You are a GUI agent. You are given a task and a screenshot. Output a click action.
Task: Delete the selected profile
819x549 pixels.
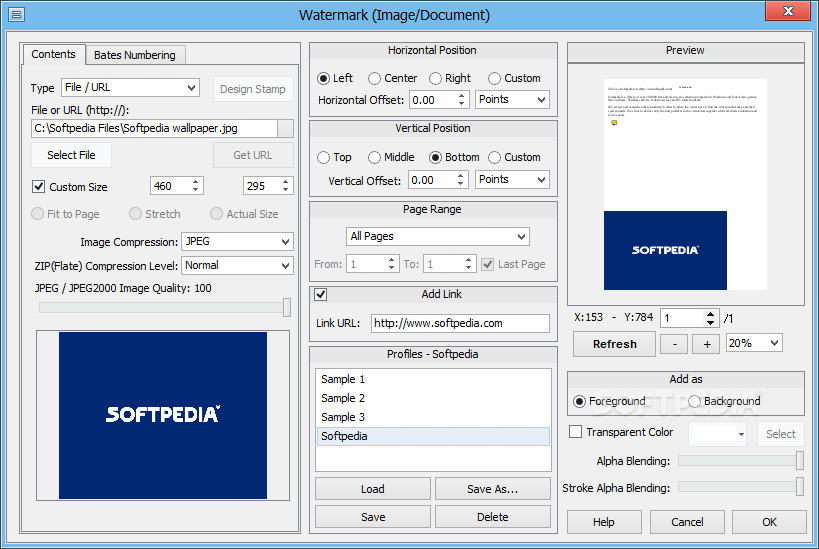[493, 517]
